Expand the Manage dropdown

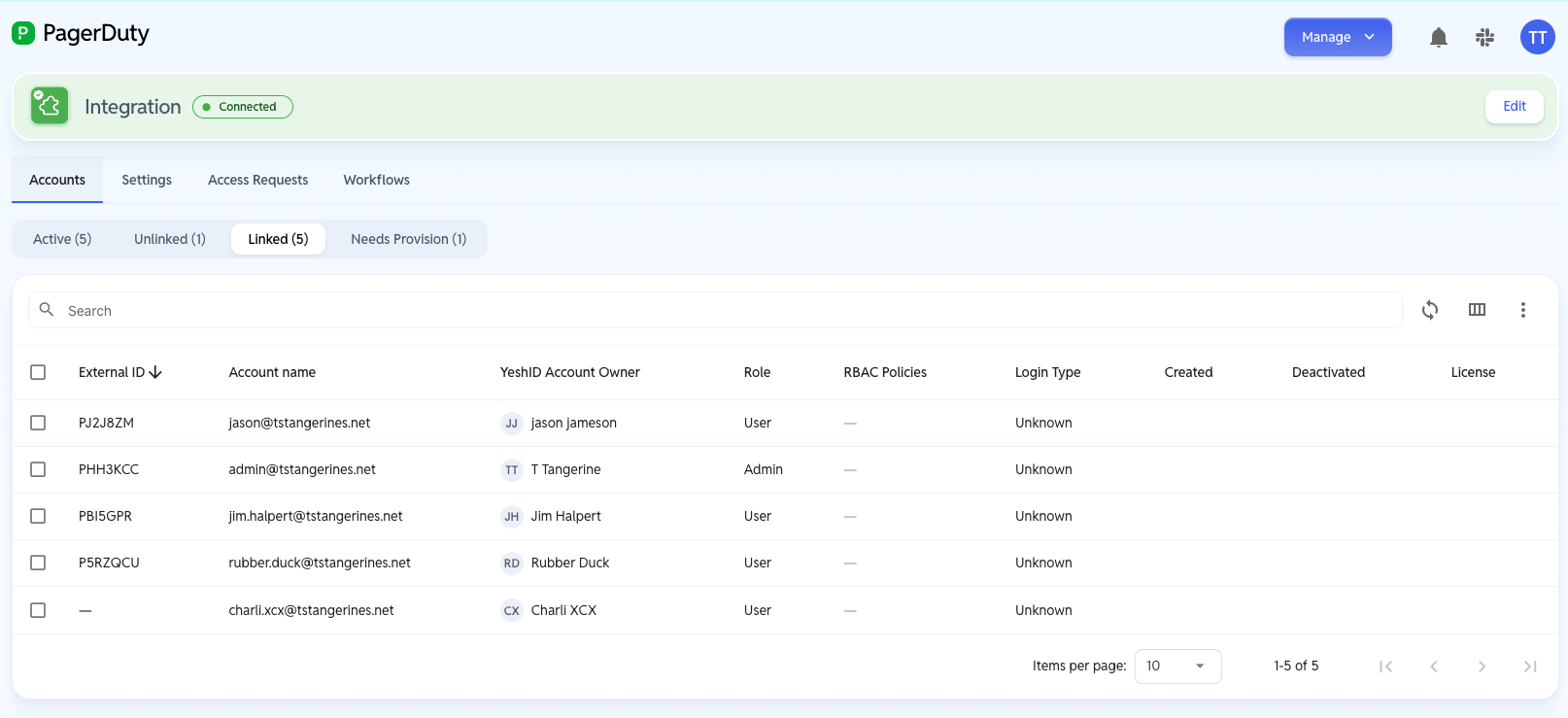click(1338, 37)
